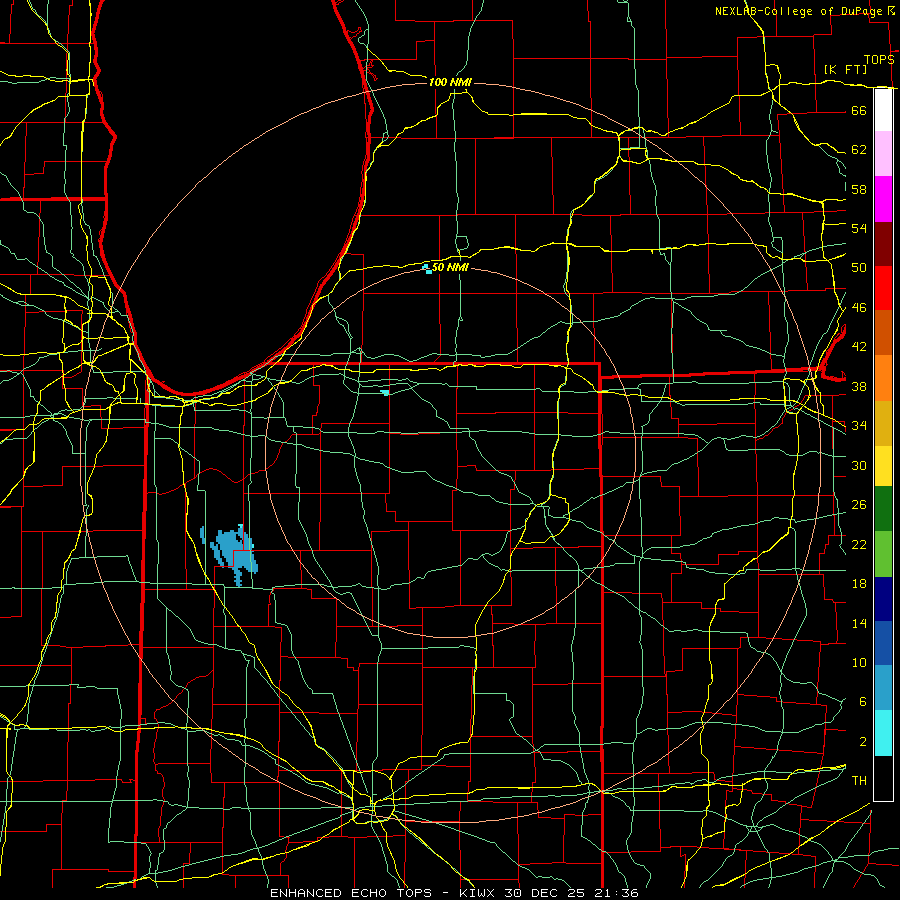
Task: Select the magenta legend color block
Action: click(883, 199)
